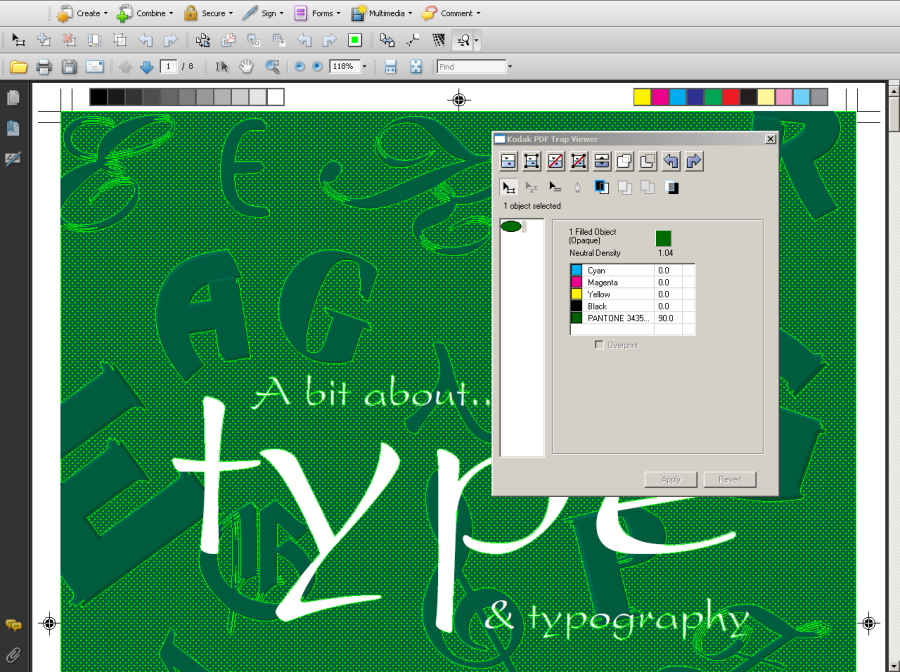Open the Pages panel in left sidebar
The width and height of the screenshot is (900, 672).
[14, 98]
